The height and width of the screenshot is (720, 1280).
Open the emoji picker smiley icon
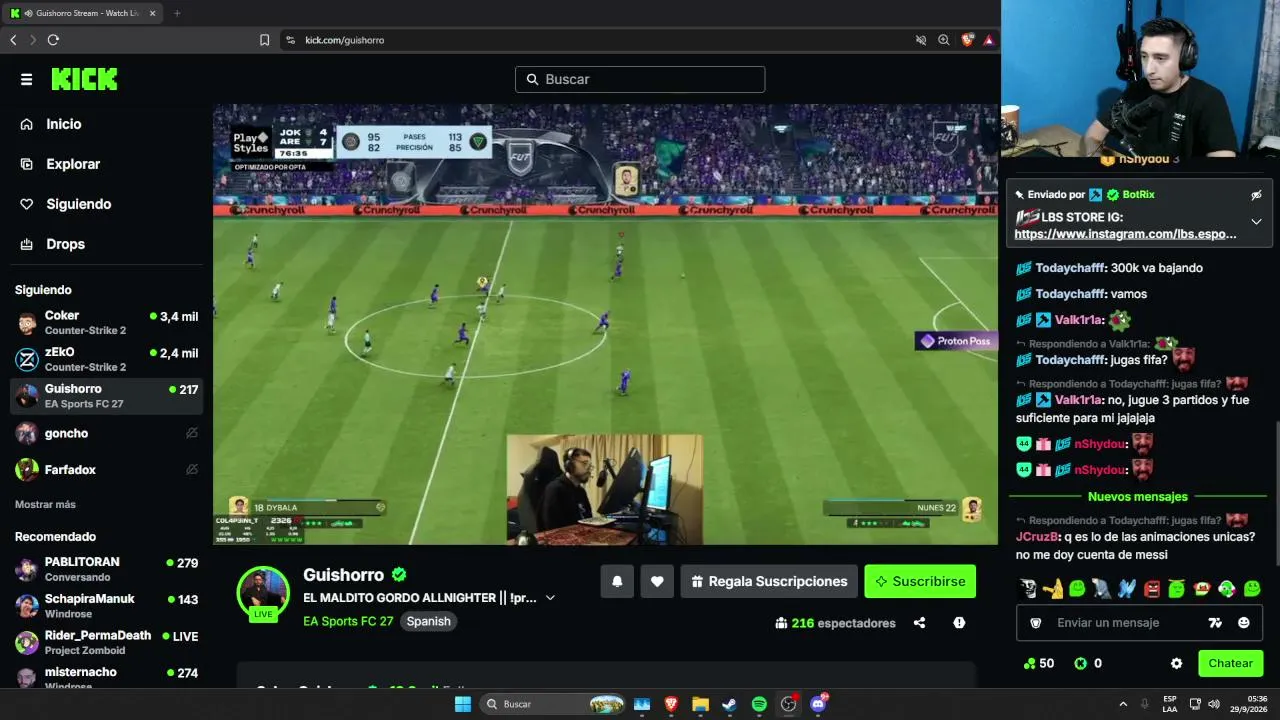point(1243,623)
